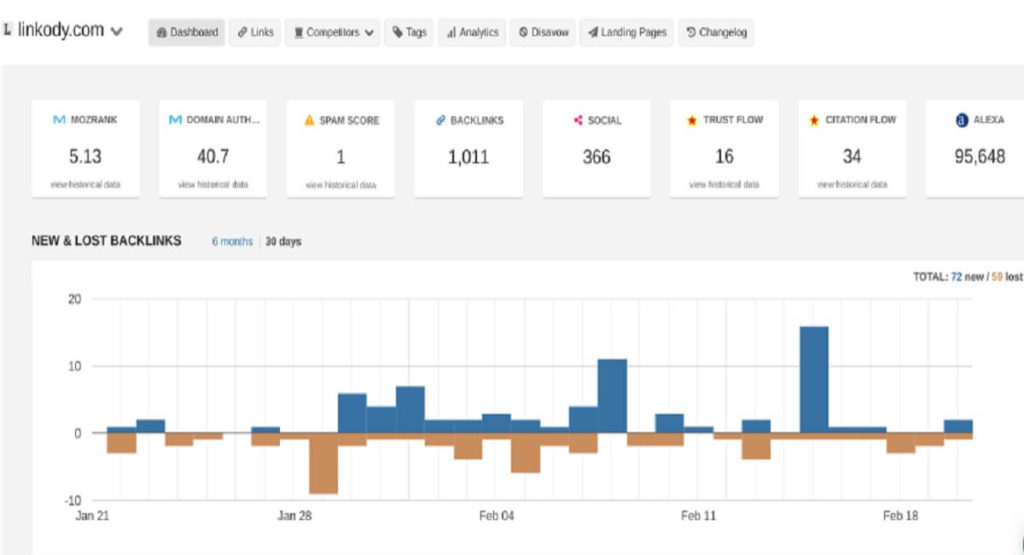Click the Backlinks chain link icon
Viewport: 1024px width, 555px height.
pyautogui.click(x=441, y=120)
